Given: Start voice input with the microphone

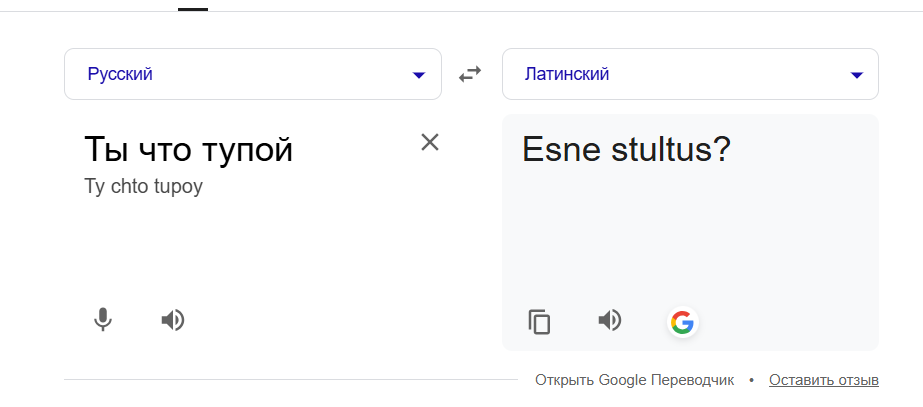Looking at the screenshot, I should (102, 320).
